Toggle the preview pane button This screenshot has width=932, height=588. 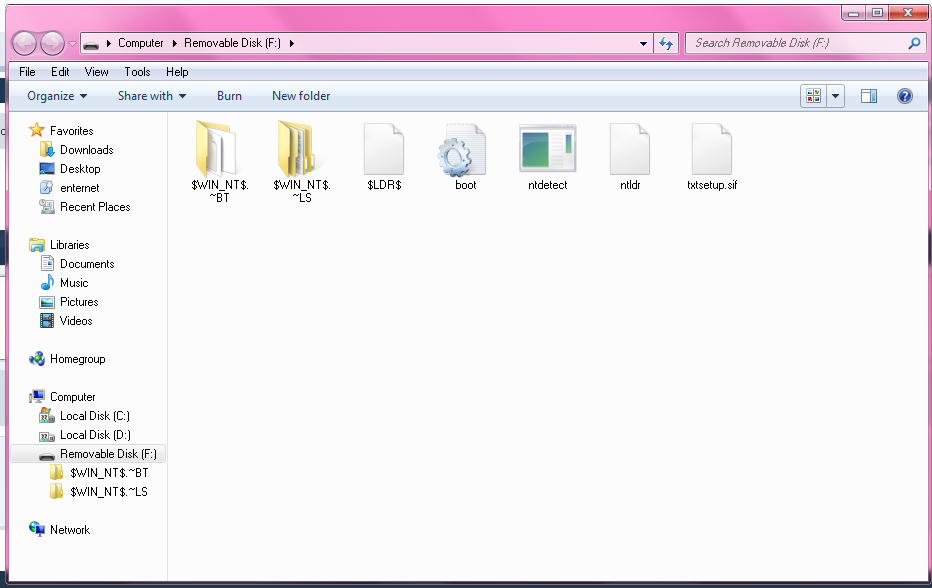click(x=868, y=96)
